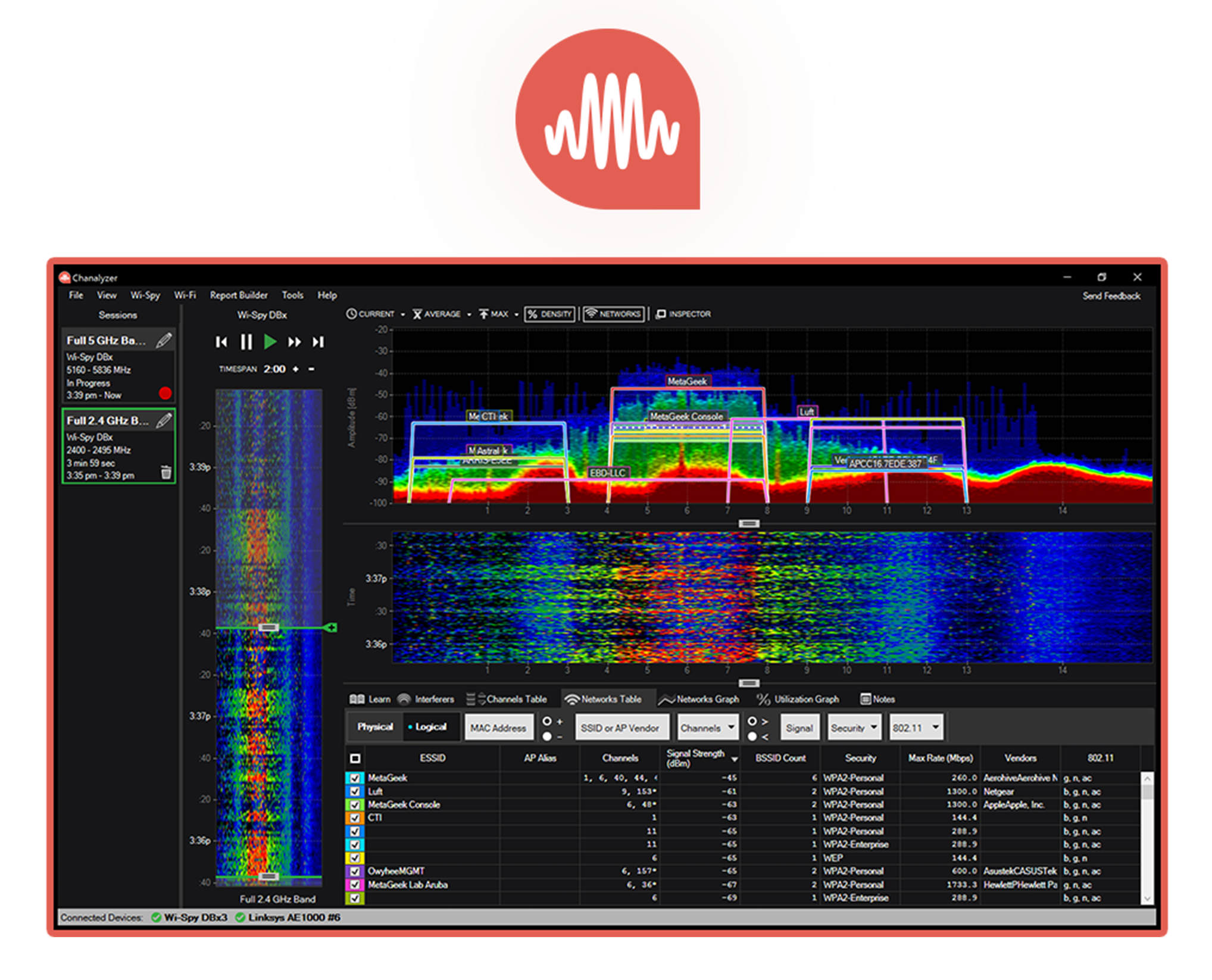Open the Notes tab
The width and height of the screenshot is (1212, 980).
tap(877, 699)
